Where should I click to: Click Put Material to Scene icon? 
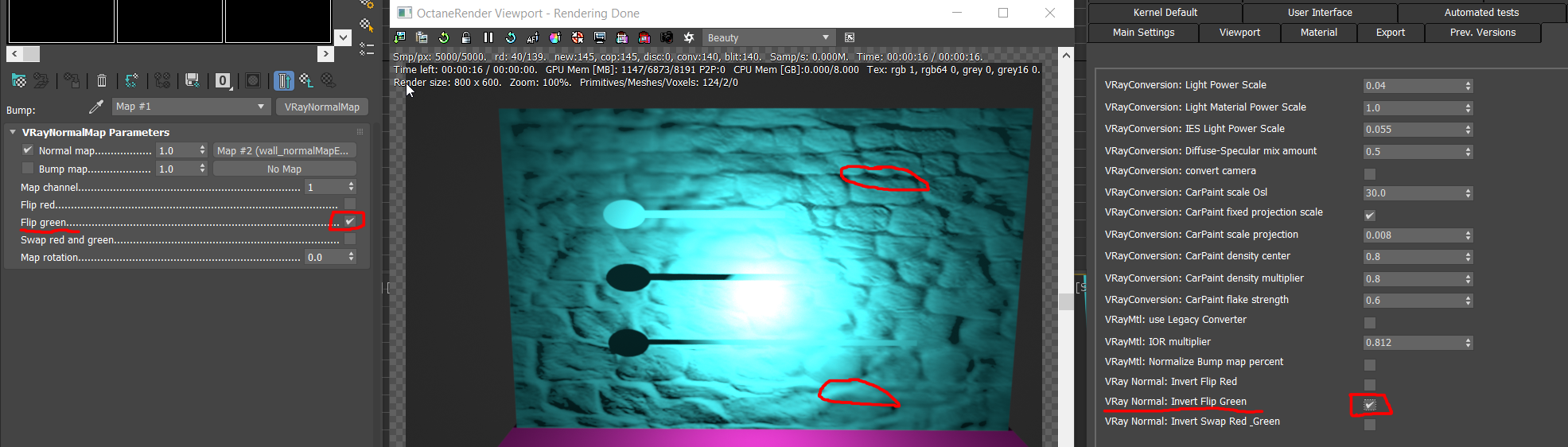pos(41,80)
